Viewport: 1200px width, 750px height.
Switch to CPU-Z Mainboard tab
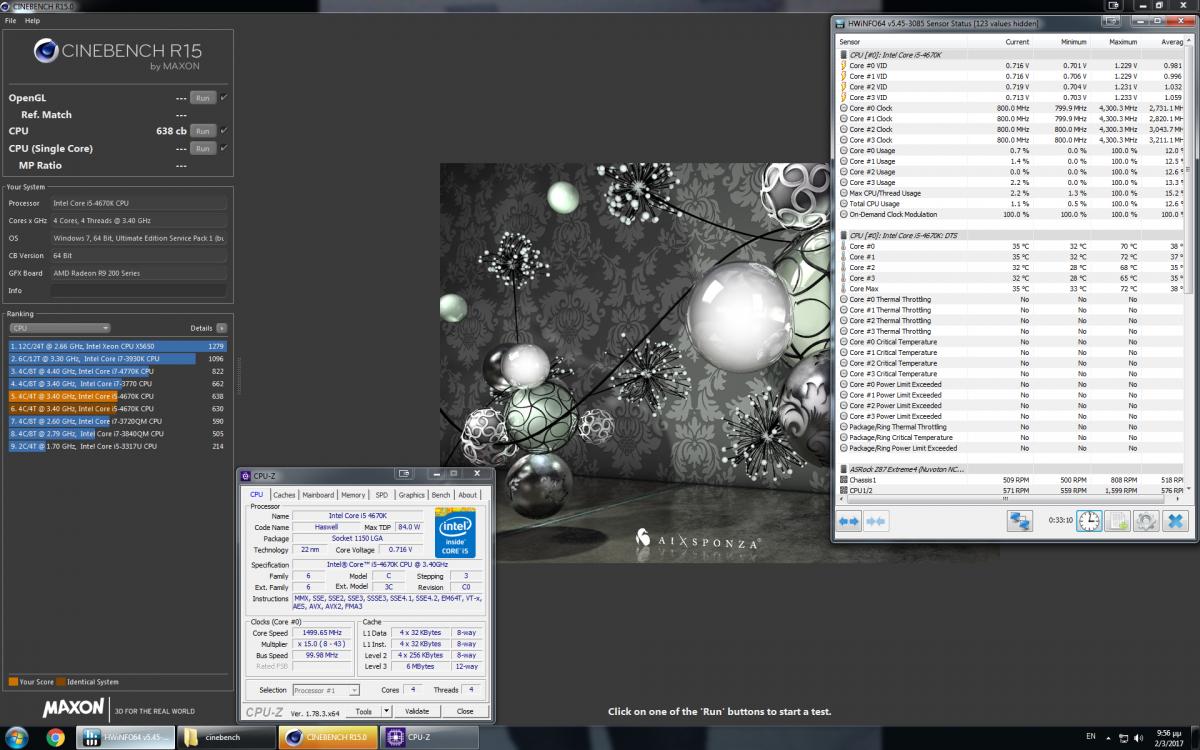318,495
